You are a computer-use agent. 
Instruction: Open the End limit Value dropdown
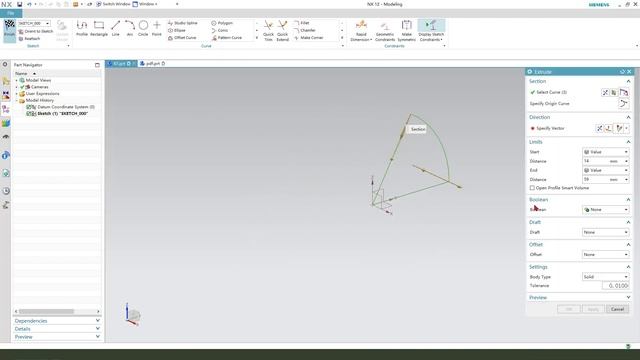tap(605, 170)
